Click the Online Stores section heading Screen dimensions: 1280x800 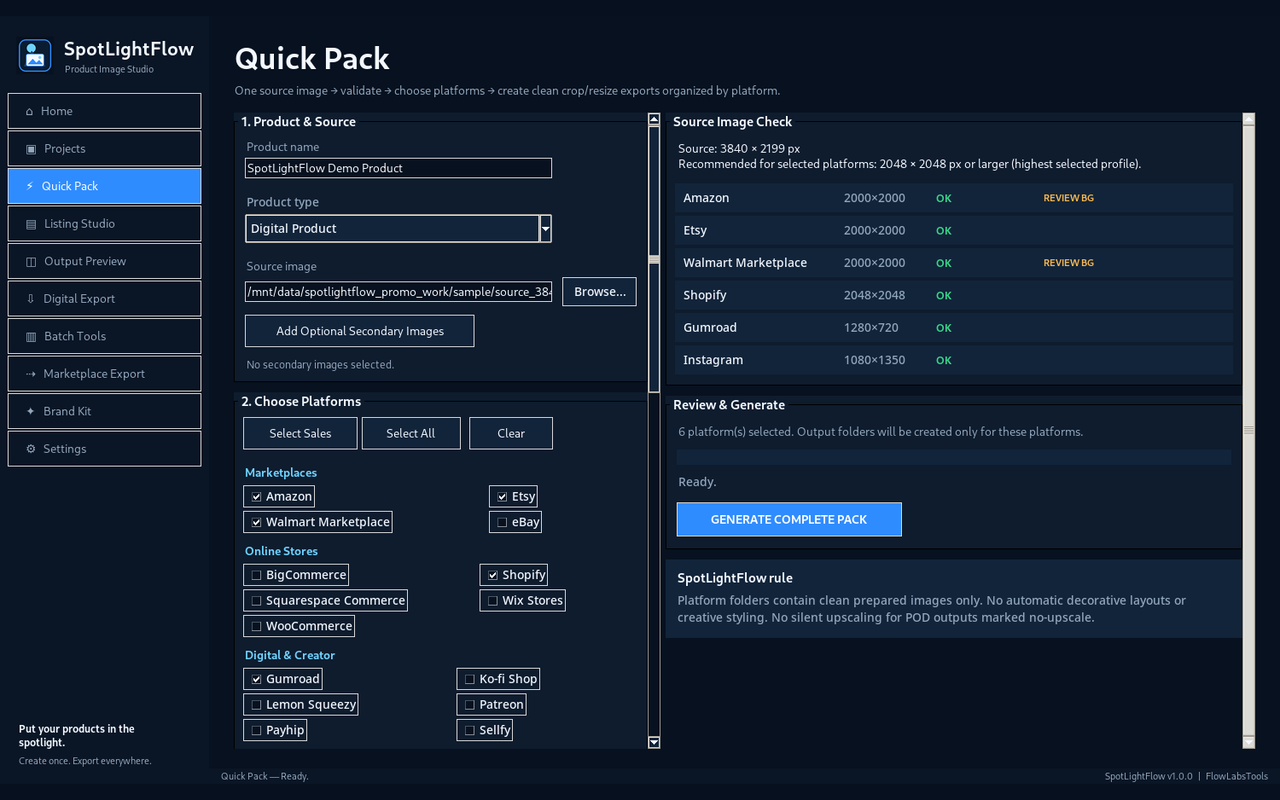[281, 551]
